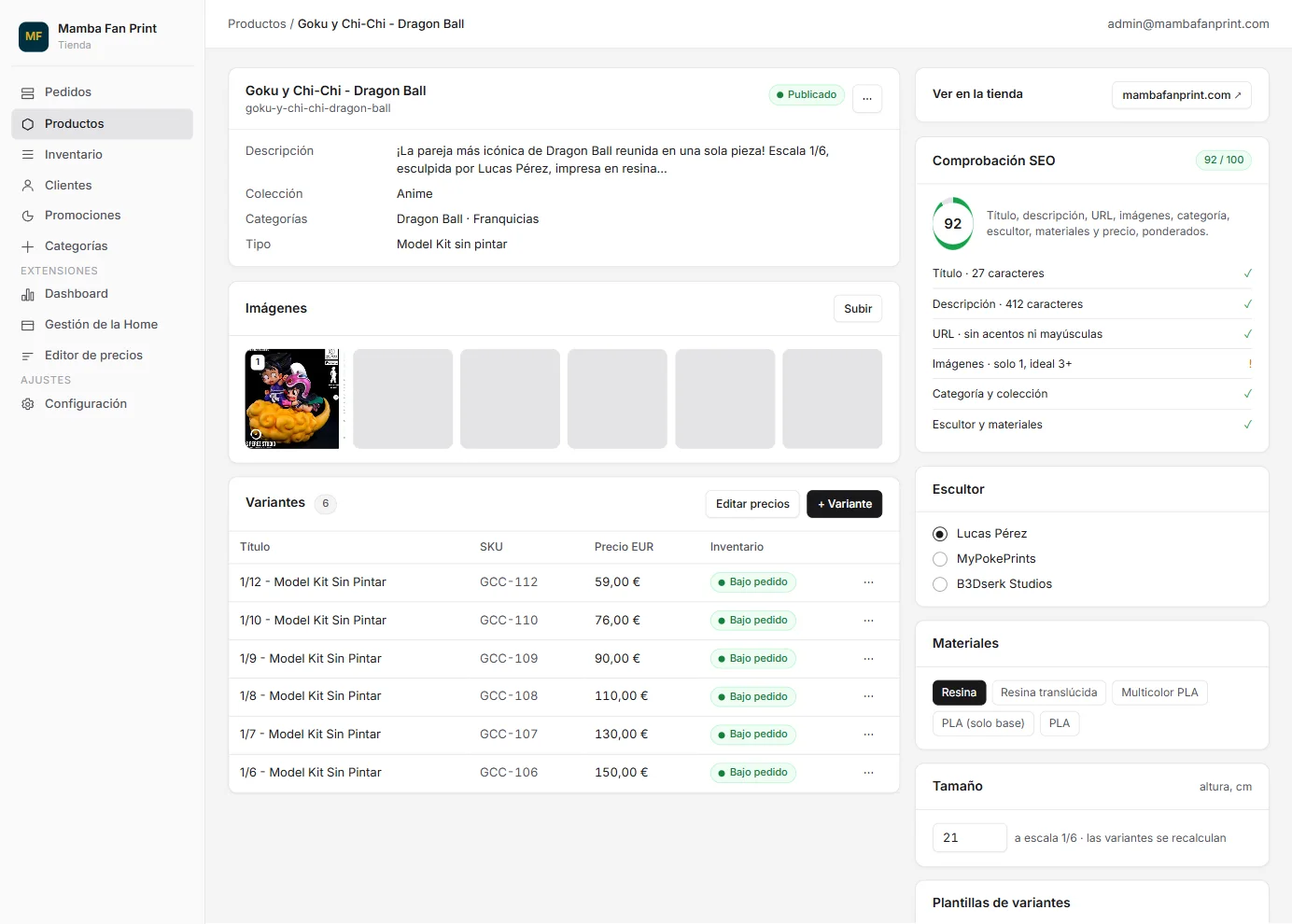Click the Pedidos icon in sidebar
The image size is (1292, 924).
pyautogui.click(x=28, y=92)
